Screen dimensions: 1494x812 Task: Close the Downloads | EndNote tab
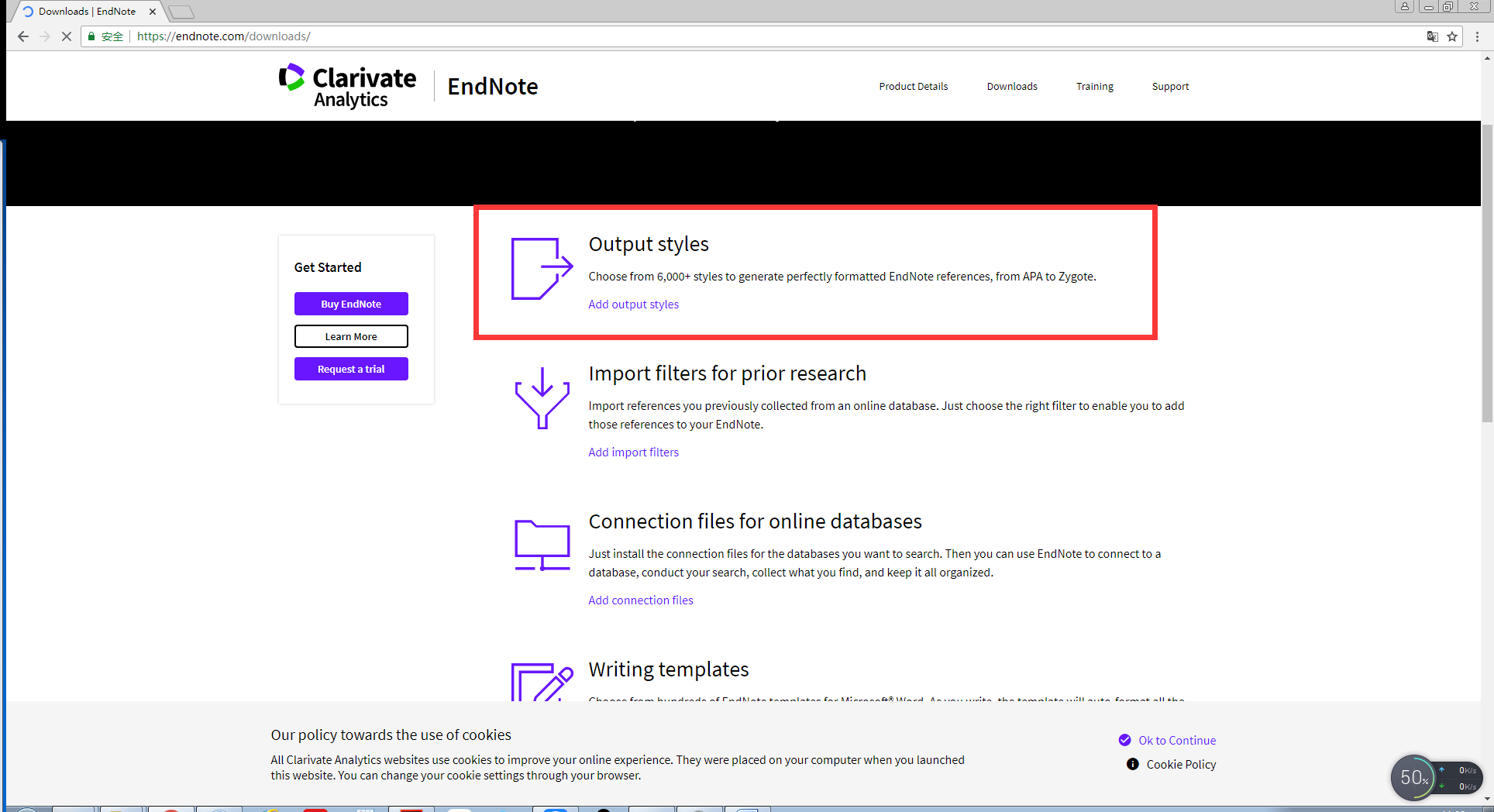tap(153, 12)
